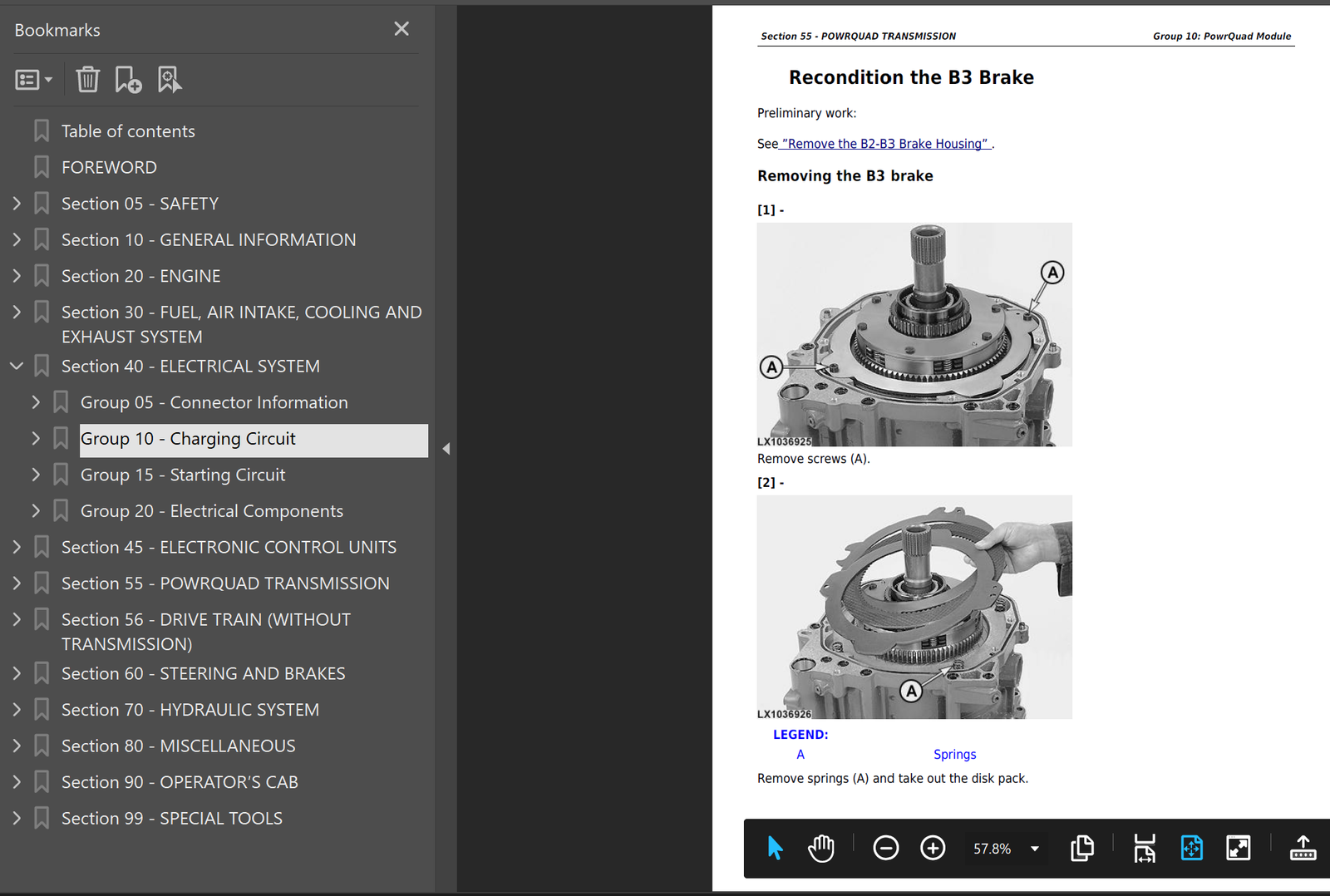Expand Section 70 - HYDRAULIC SYSTEM
This screenshot has height=896, width=1330.
pos(17,710)
